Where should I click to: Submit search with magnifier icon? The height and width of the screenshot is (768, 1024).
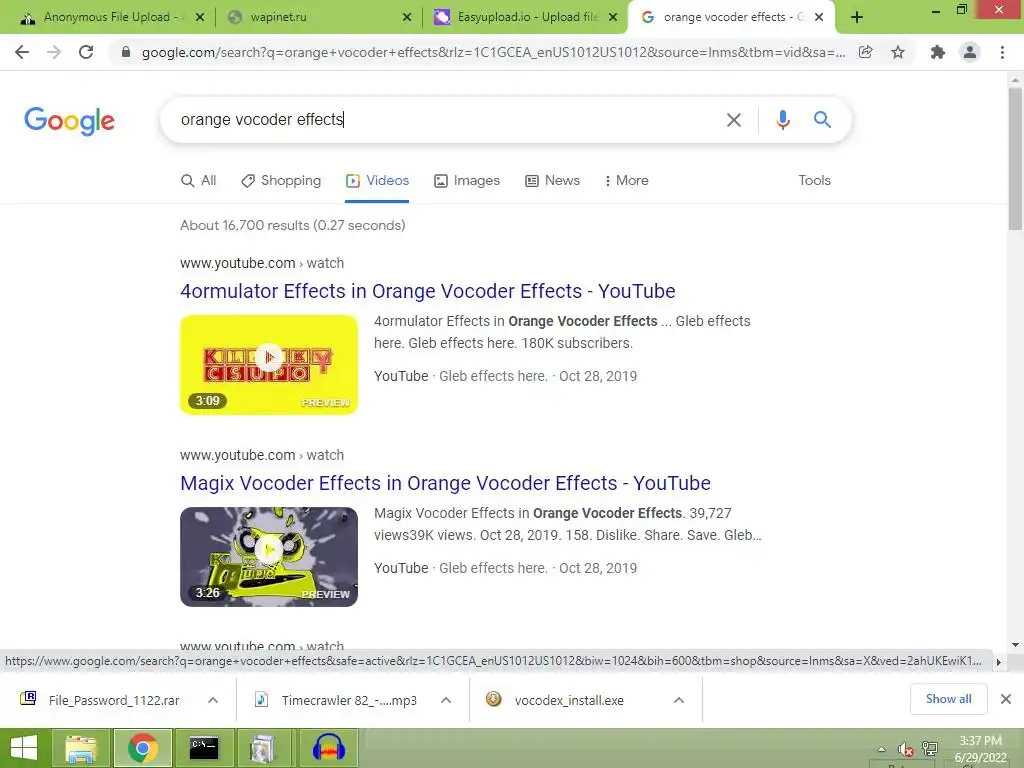(x=822, y=120)
